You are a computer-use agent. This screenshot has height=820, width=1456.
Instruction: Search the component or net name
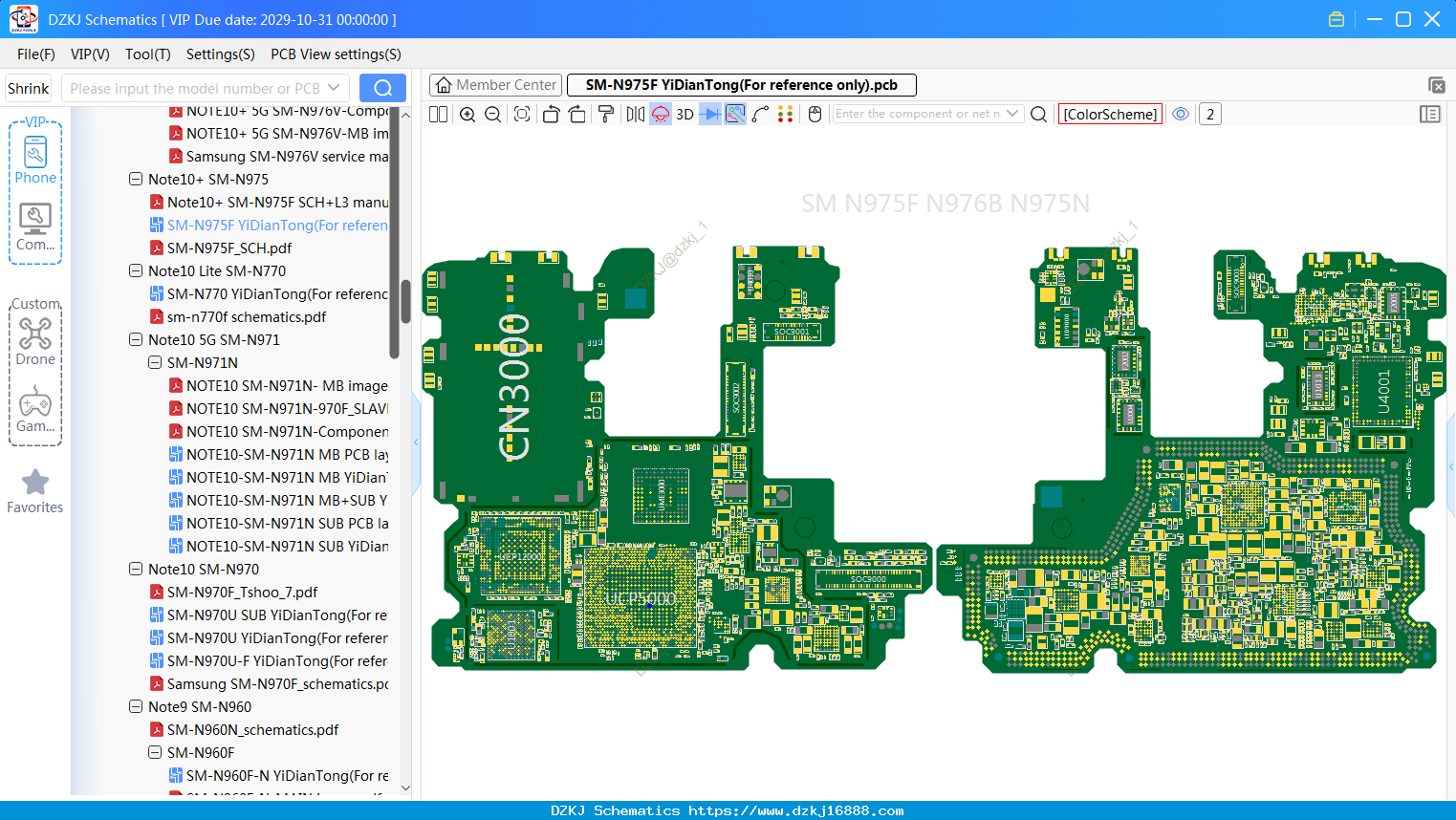click(x=1039, y=114)
